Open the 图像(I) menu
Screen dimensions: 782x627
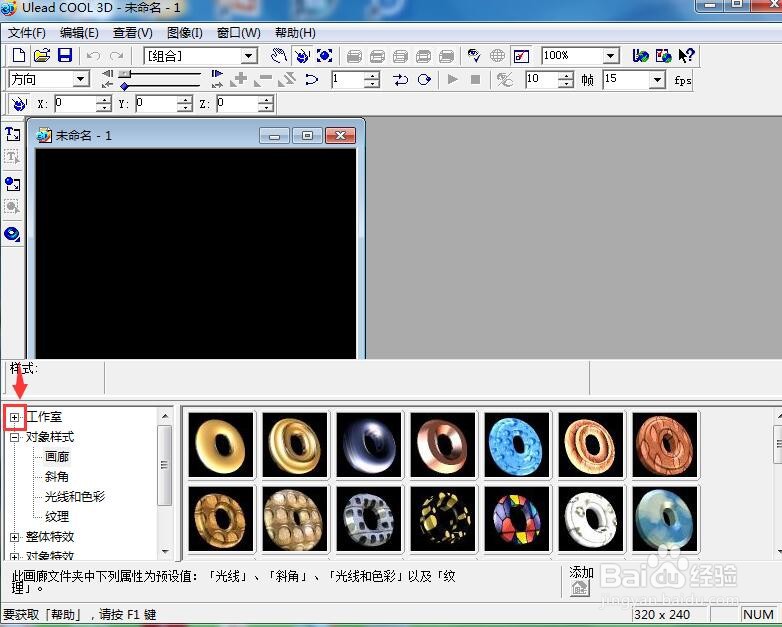click(x=185, y=33)
